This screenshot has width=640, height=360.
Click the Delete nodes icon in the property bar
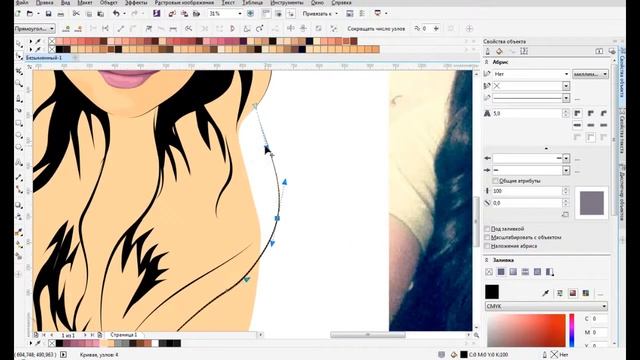click(x=79, y=29)
